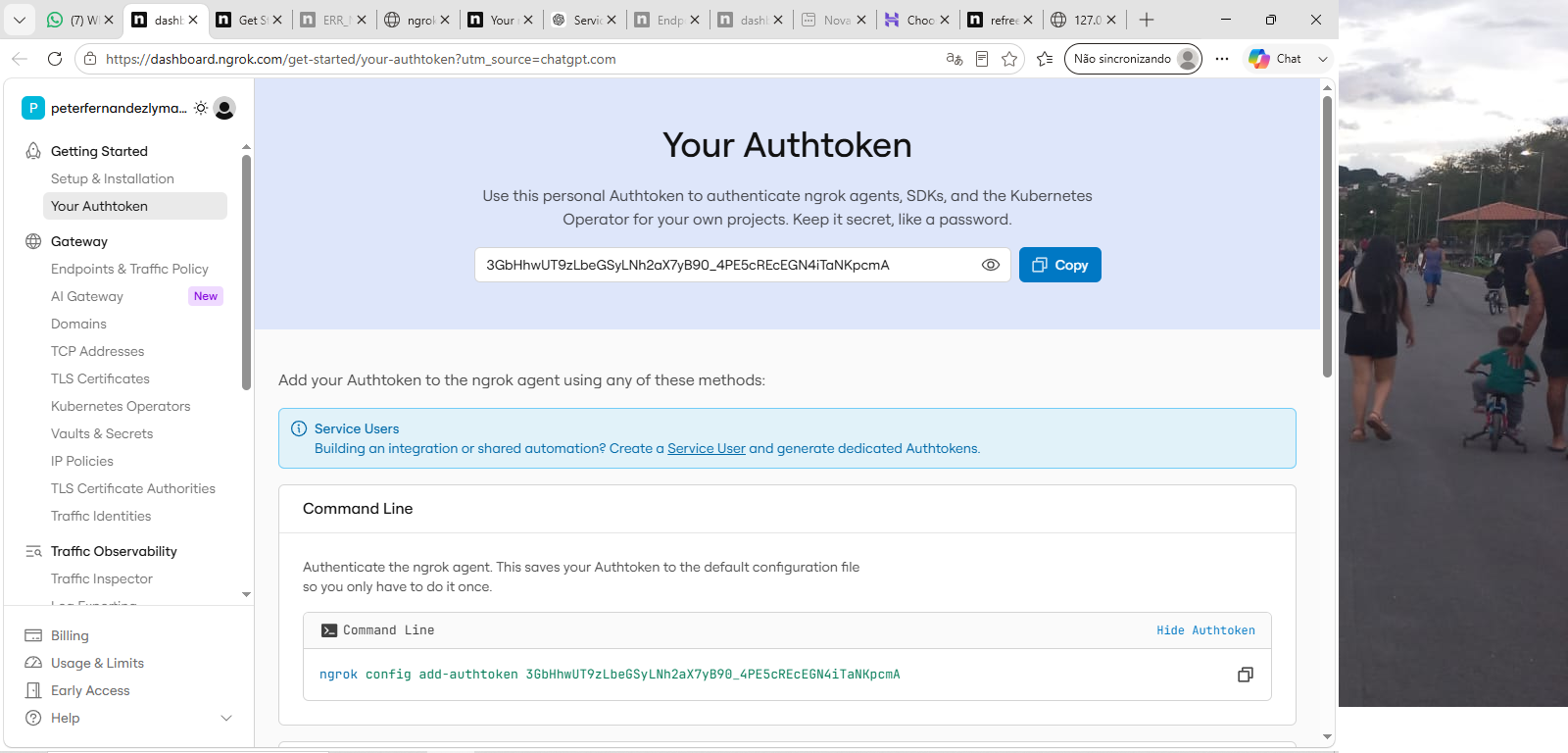Click Hide Authtoken in Command Line box

pos(1205,630)
